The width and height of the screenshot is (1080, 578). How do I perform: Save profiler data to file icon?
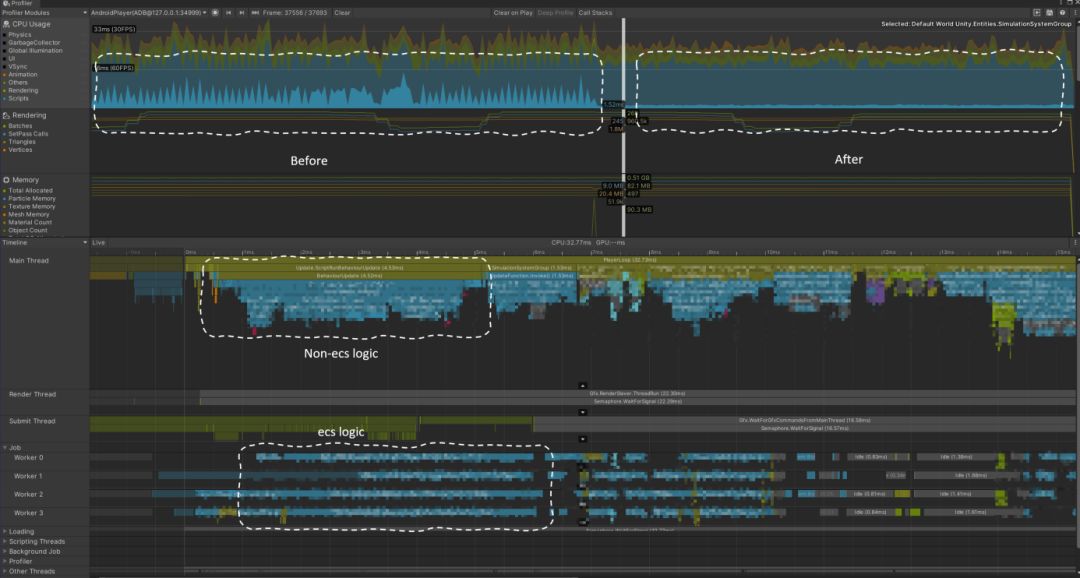pyautogui.click(x=1049, y=12)
